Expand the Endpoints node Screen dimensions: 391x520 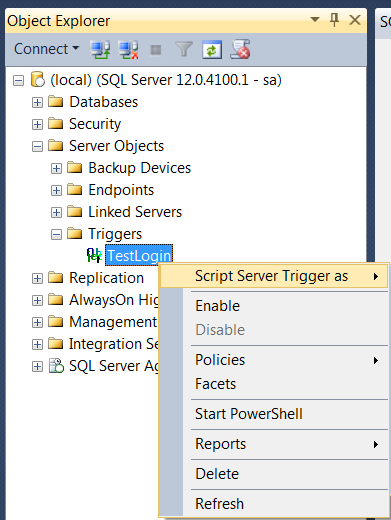pos(56,190)
